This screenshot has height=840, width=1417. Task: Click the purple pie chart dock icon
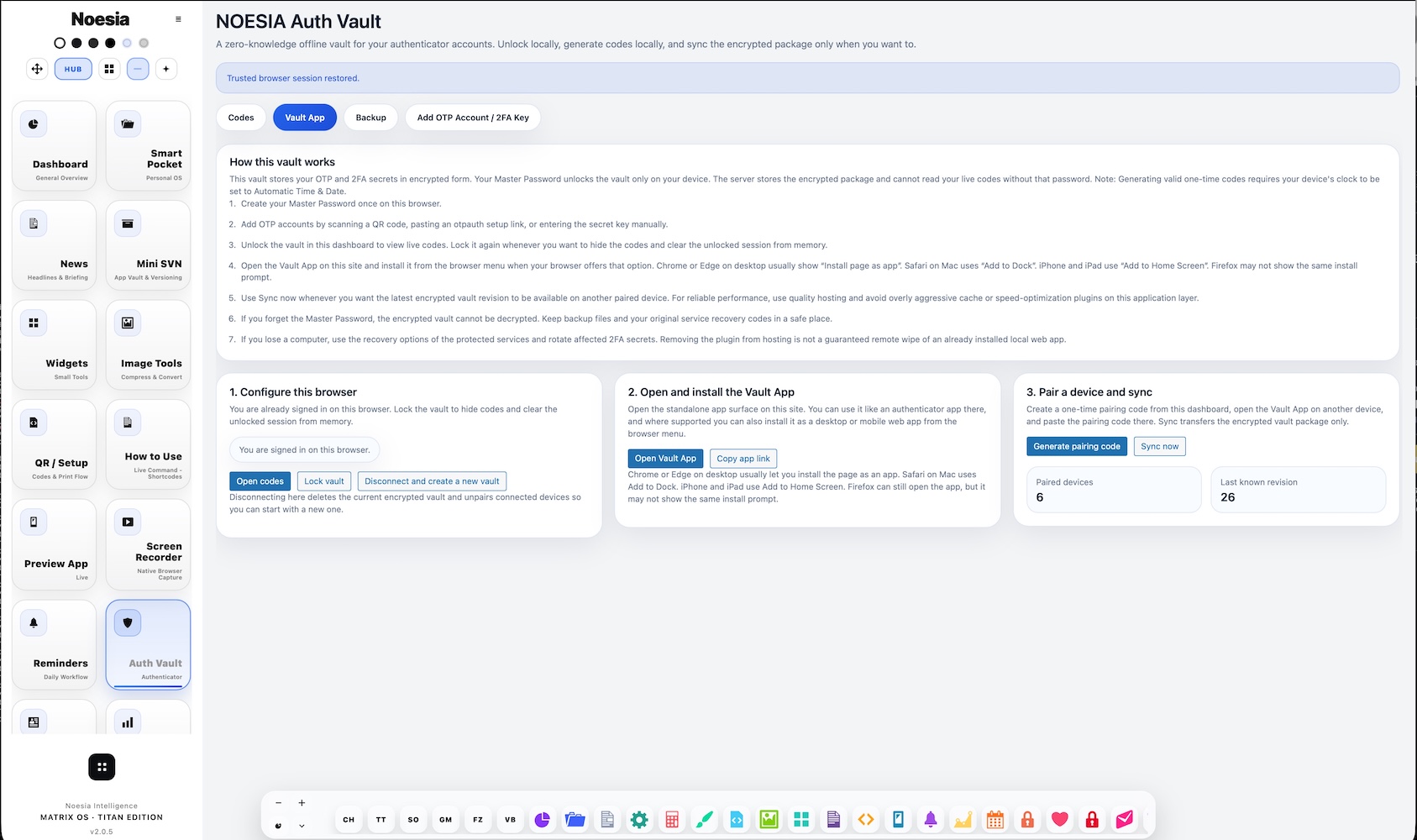click(x=542, y=820)
